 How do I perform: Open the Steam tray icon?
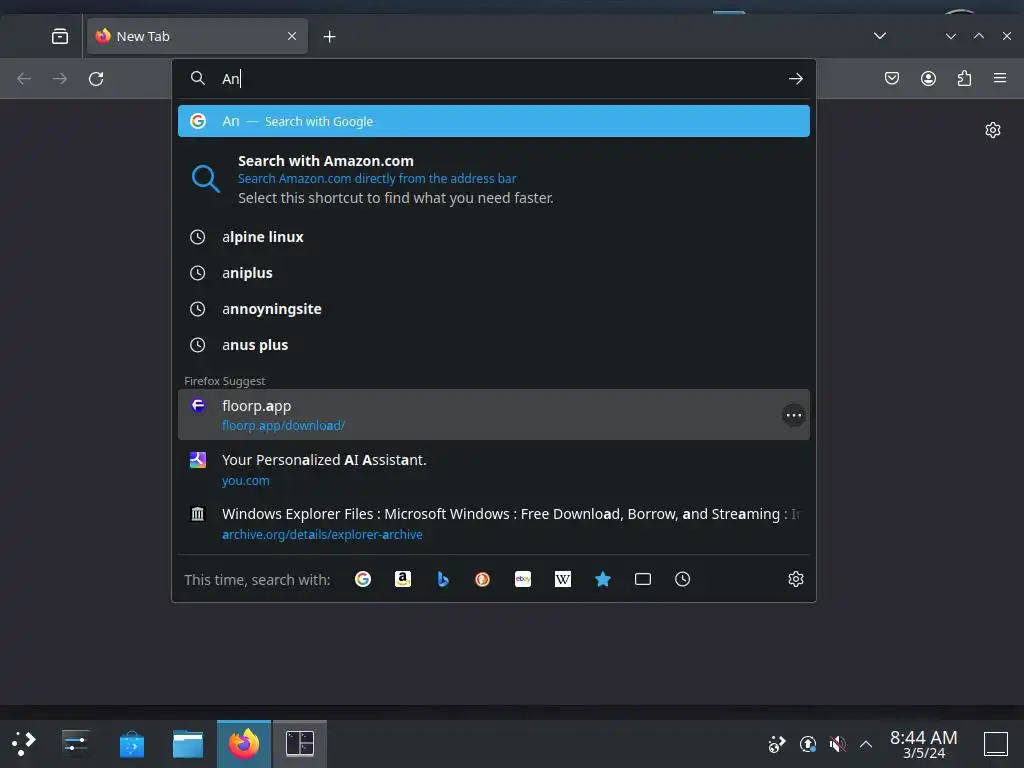click(x=776, y=744)
